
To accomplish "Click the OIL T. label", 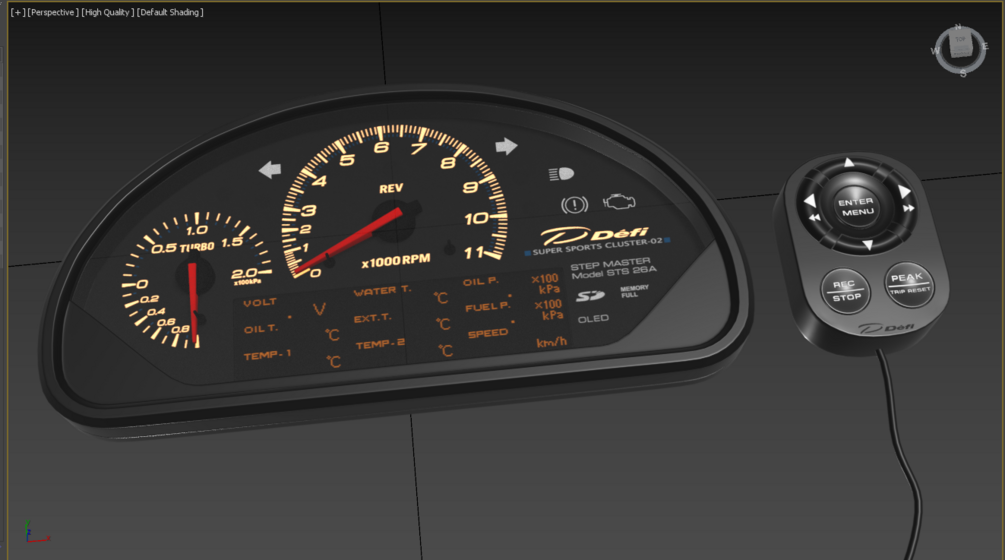I will (261, 329).
